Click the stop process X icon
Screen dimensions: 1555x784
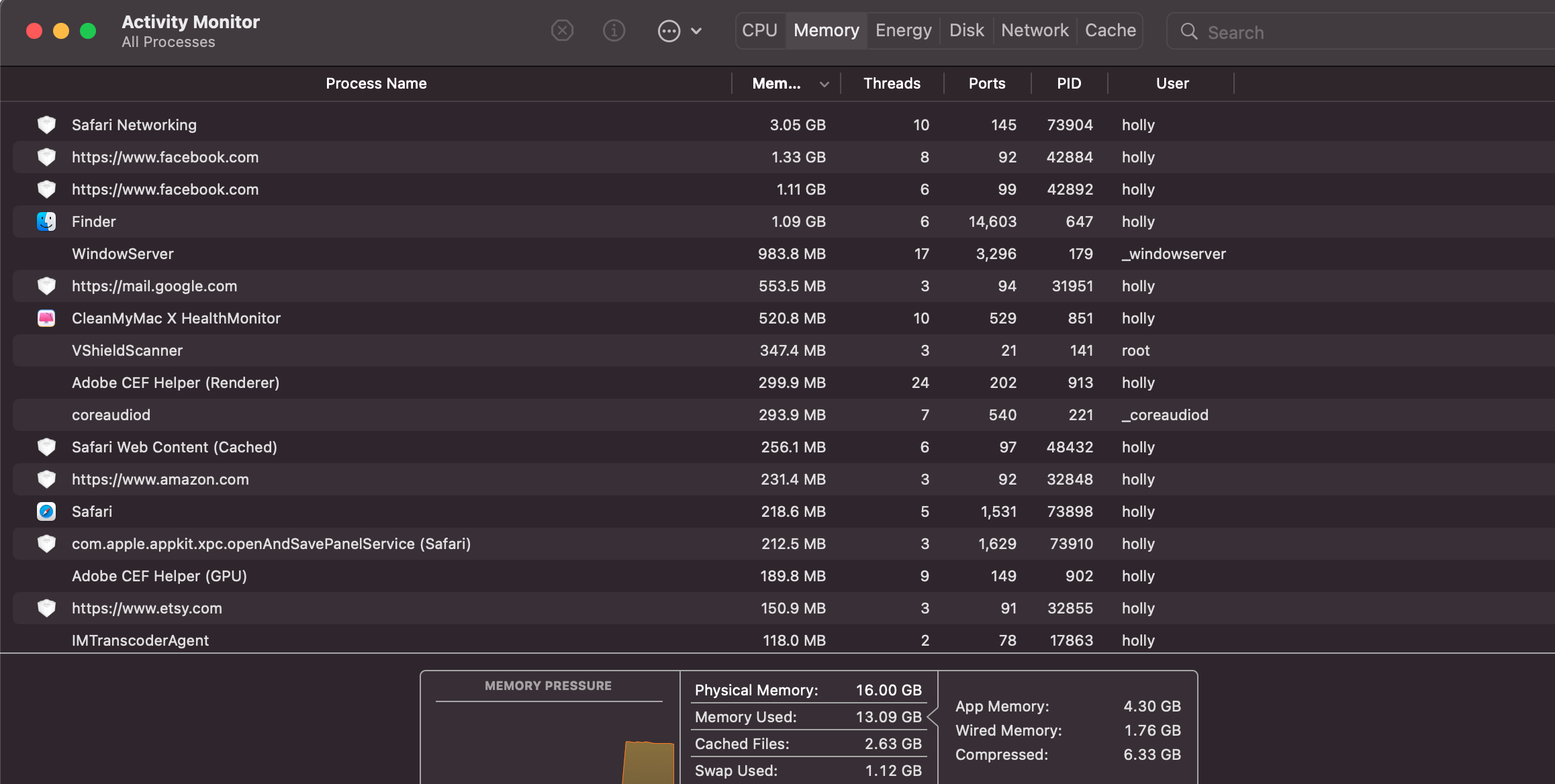(x=562, y=31)
